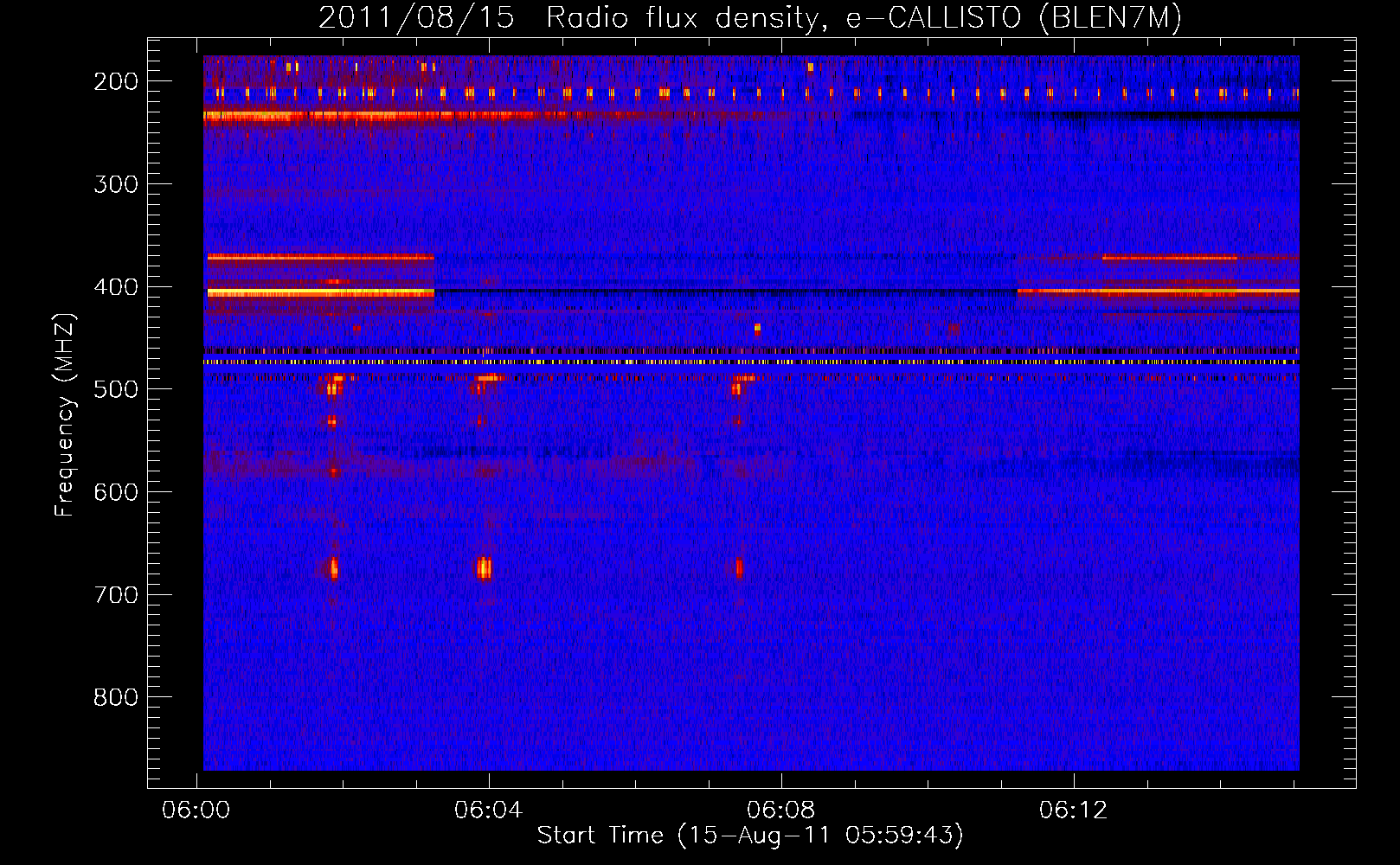This screenshot has width=1400, height=865.
Task: Click the 700 frequency tick label
Action: pos(116,595)
